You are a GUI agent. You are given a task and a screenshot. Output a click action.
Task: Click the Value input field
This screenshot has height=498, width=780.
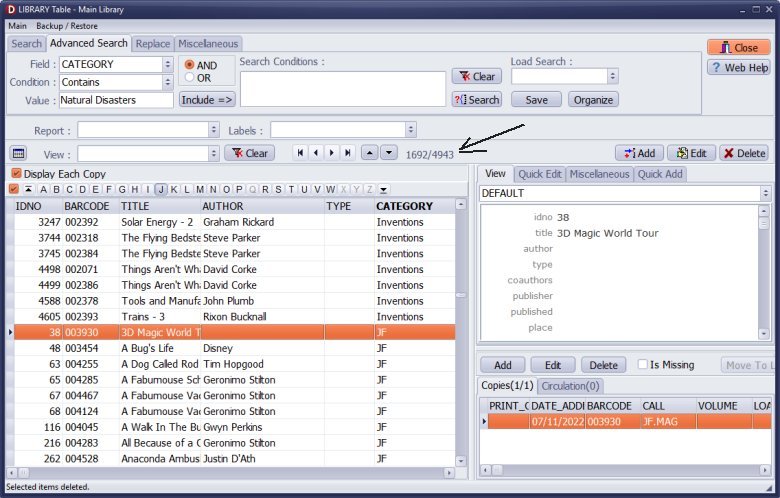[116, 100]
